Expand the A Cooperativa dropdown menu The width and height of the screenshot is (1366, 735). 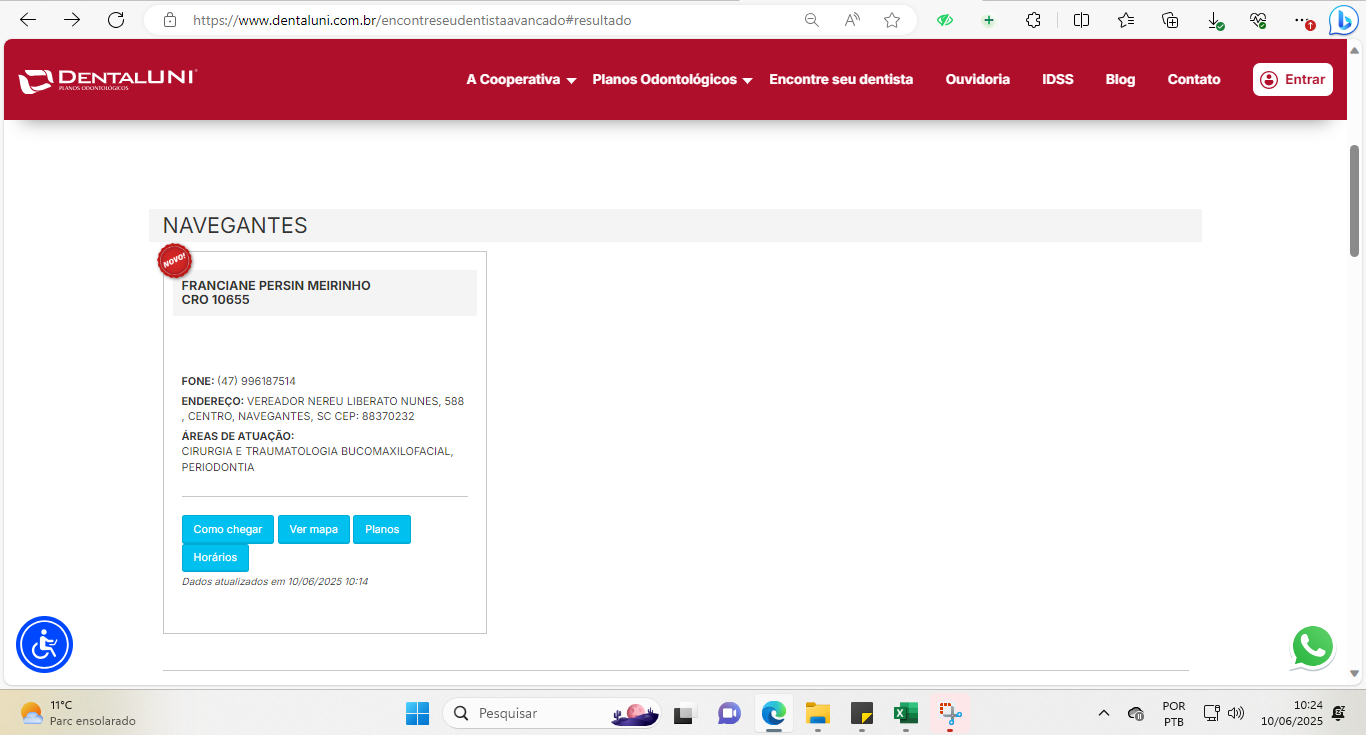click(x=521, y=80)
